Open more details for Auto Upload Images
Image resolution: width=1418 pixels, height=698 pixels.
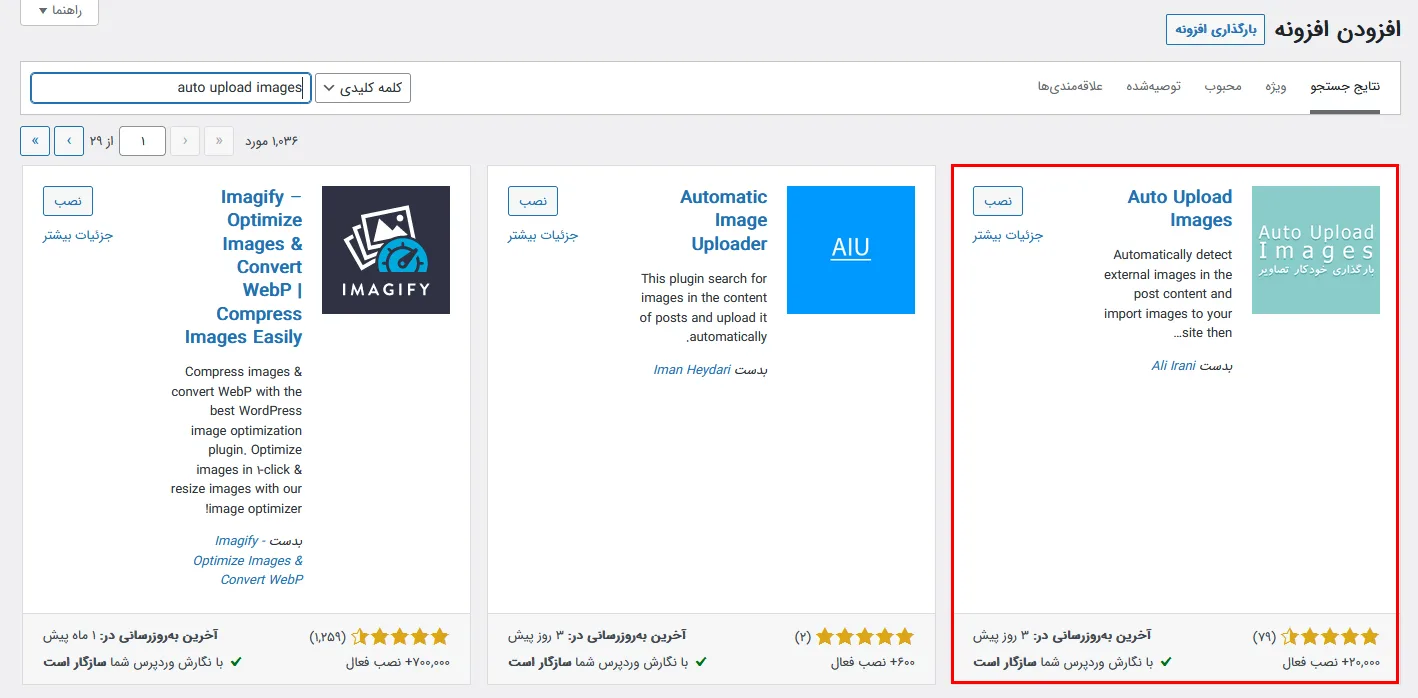click(1008, 236)
